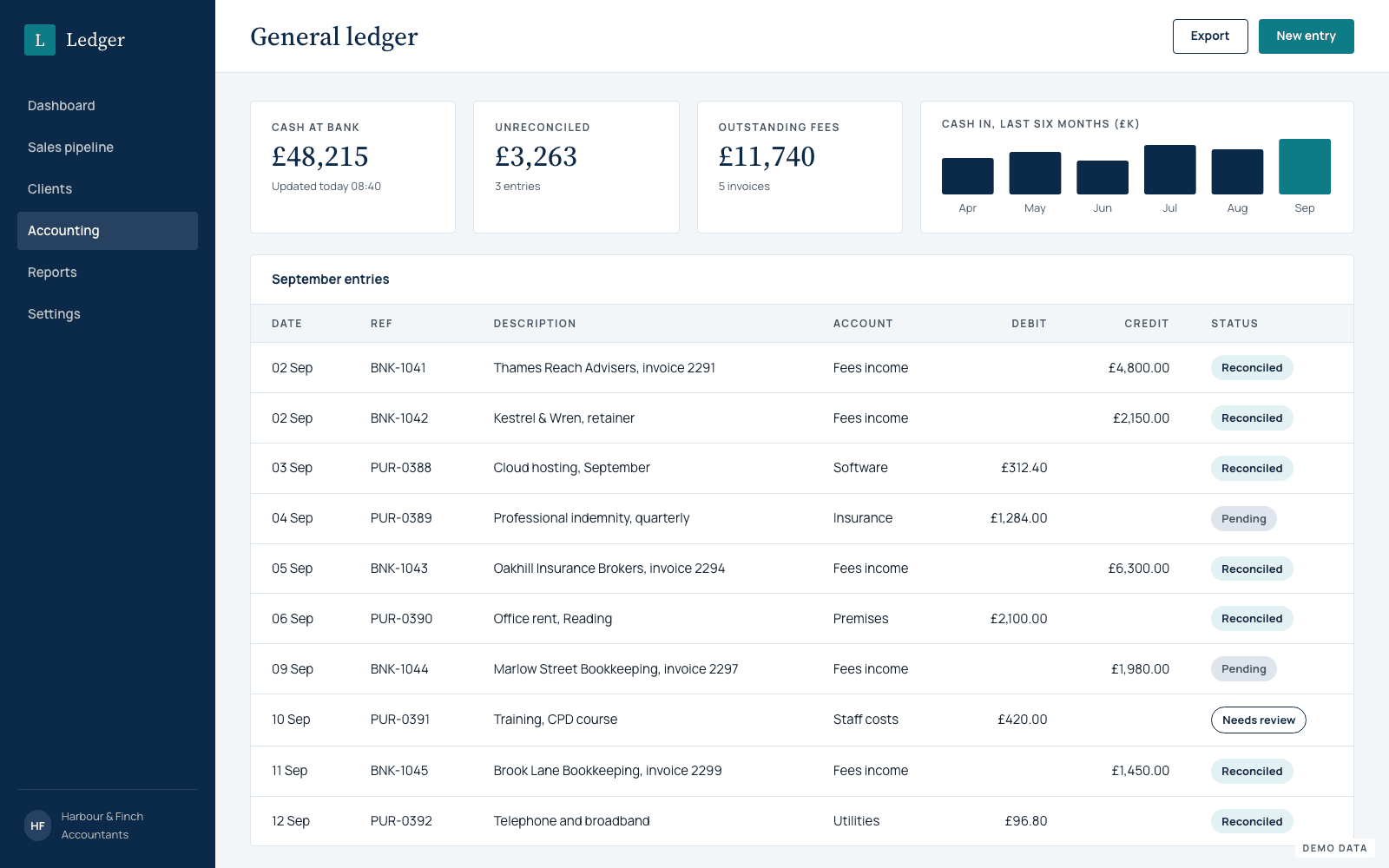Sort by the Debit column header
The height and width of the screenshot is (868, 1389).
coord(1029,324)
